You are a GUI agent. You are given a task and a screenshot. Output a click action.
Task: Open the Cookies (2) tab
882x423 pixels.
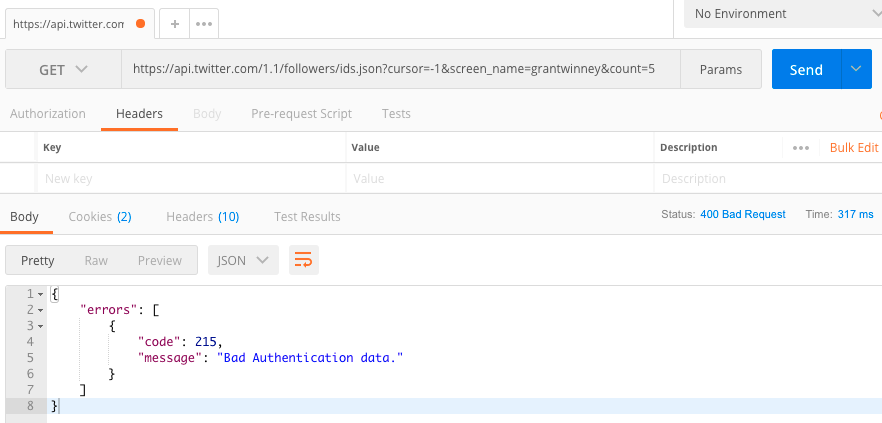coord(100,217)
